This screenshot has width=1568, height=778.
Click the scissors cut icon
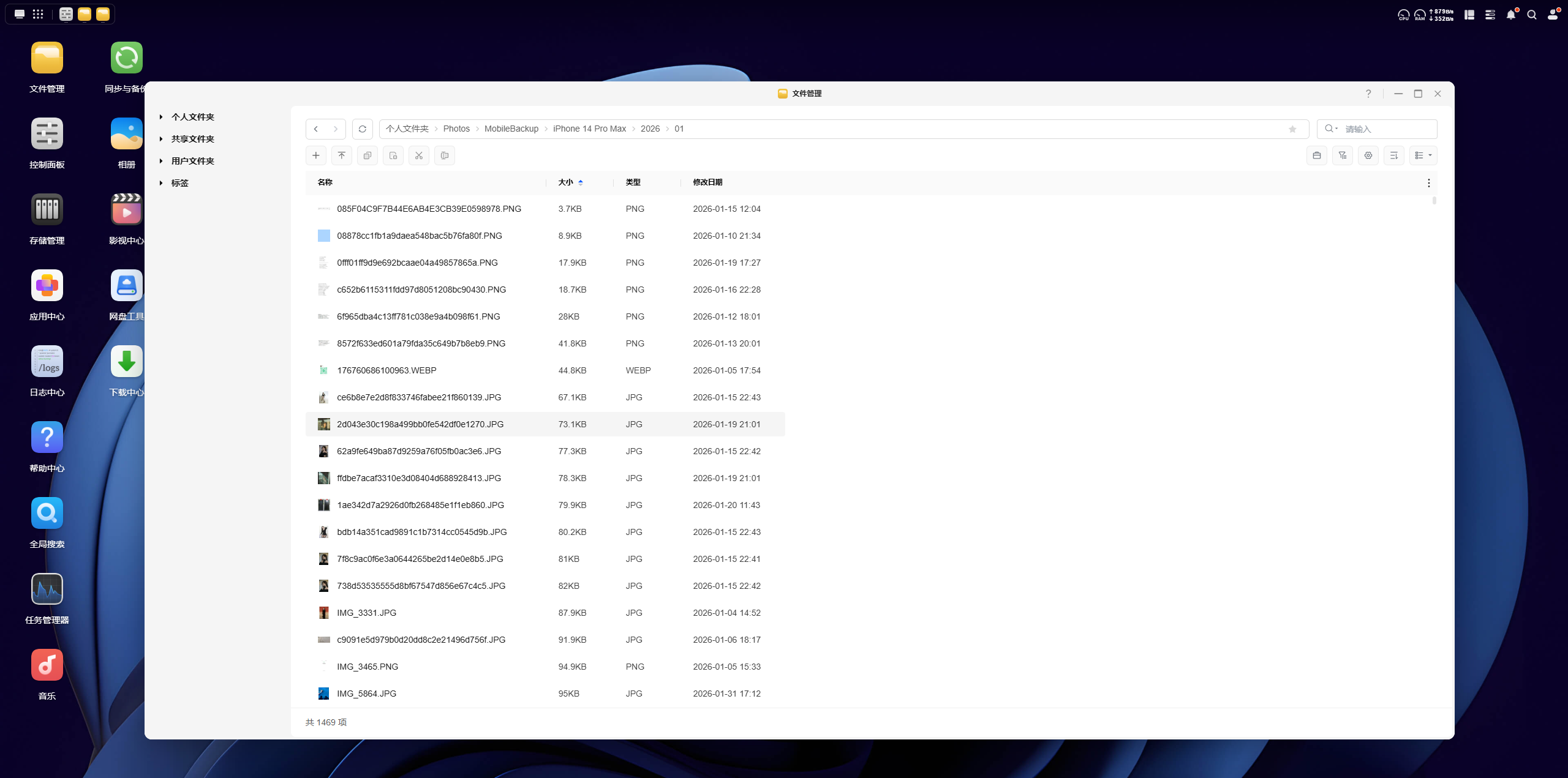tap(419, 155)
